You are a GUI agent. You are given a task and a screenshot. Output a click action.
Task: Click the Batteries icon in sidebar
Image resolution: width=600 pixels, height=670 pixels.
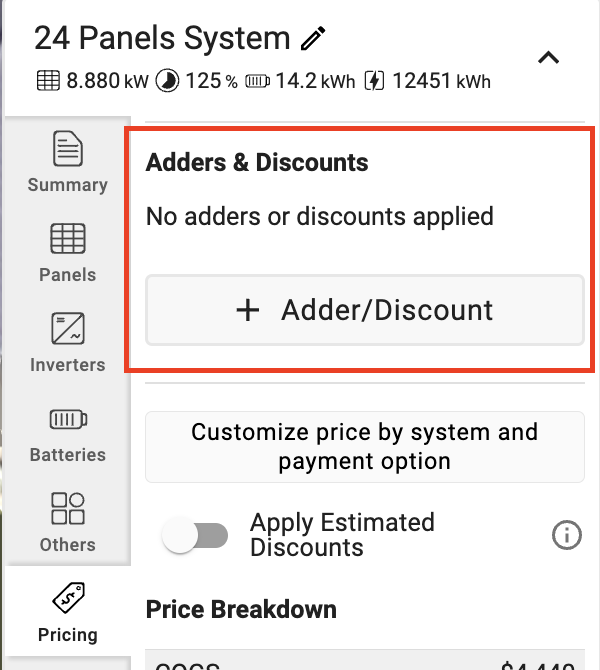pos(68,419)
